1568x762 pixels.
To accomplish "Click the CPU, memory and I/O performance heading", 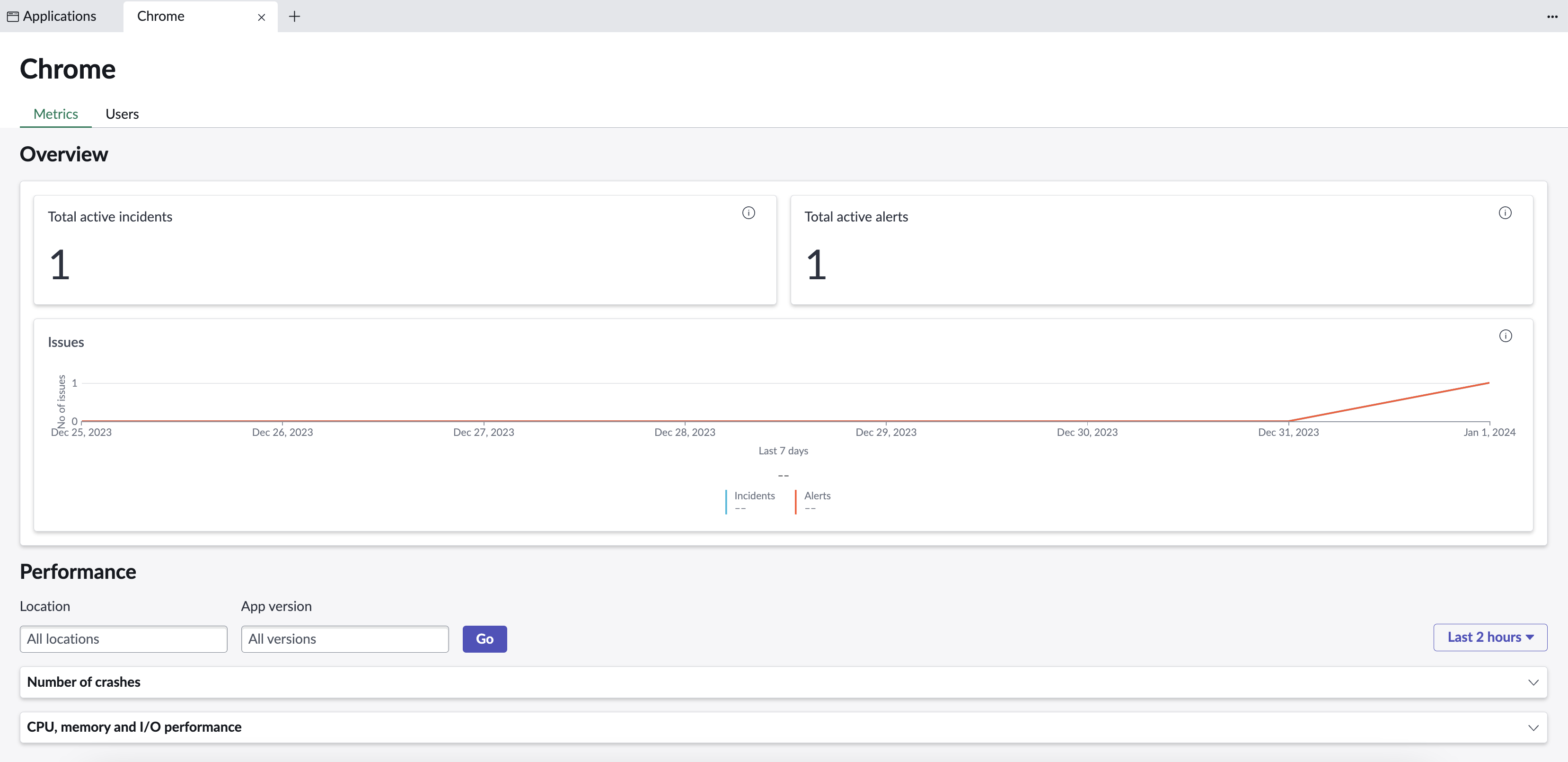I will click(x=134, y=727).
